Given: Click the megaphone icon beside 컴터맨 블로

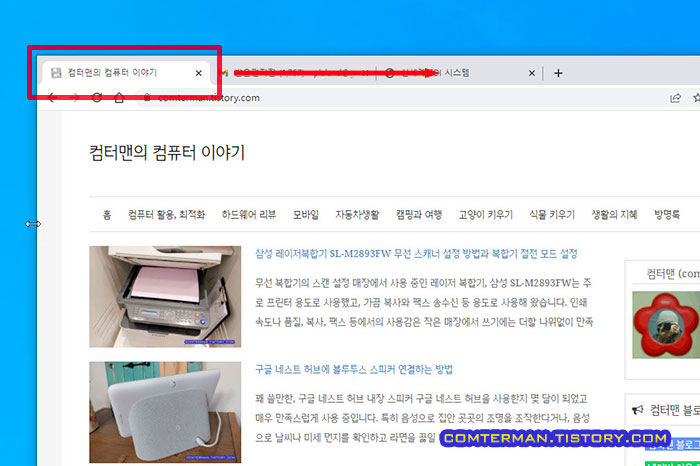Looking at the screenshot, I should [638, 410].
